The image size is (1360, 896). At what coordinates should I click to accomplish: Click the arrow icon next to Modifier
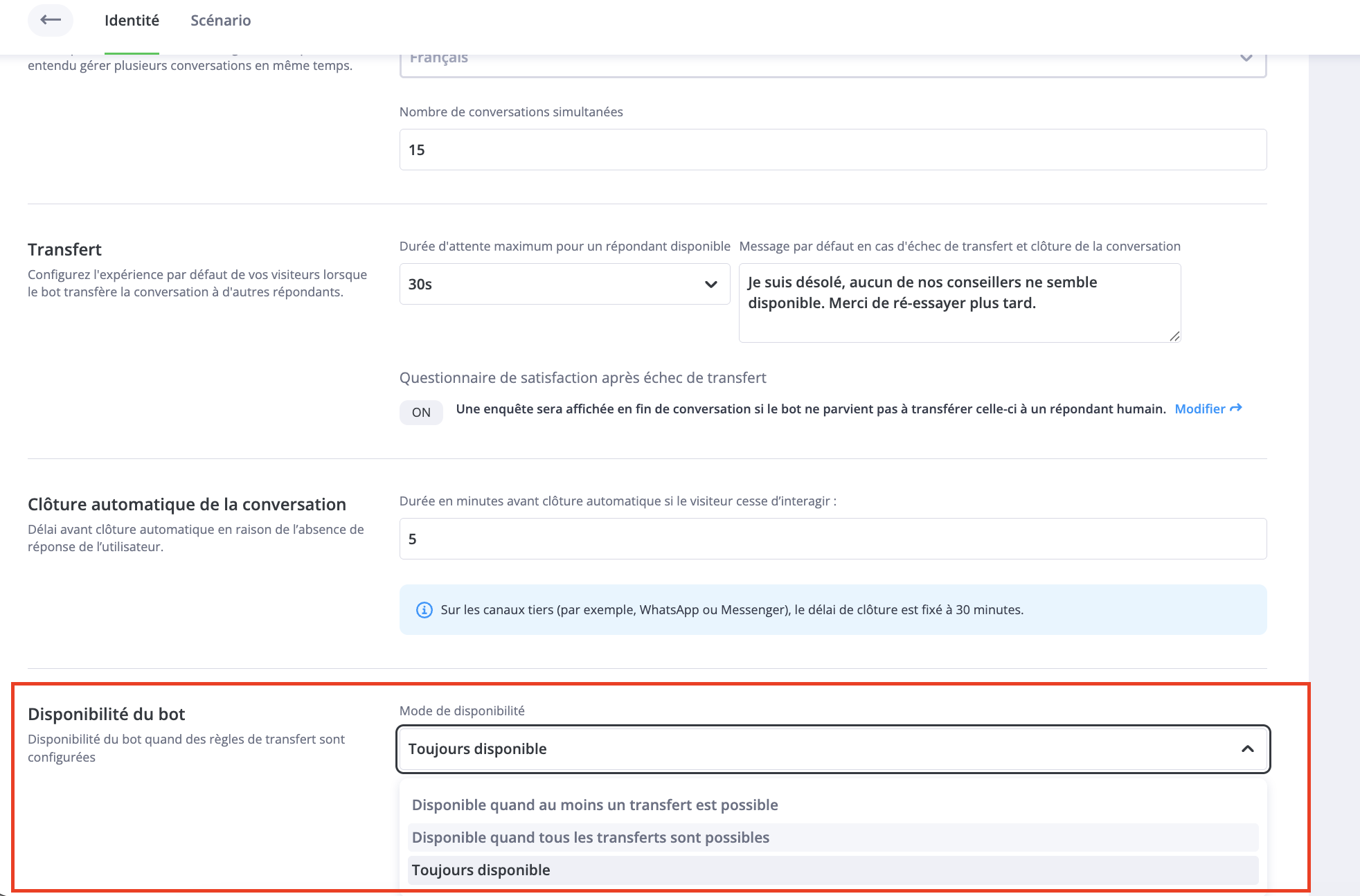click(1236, 409)
